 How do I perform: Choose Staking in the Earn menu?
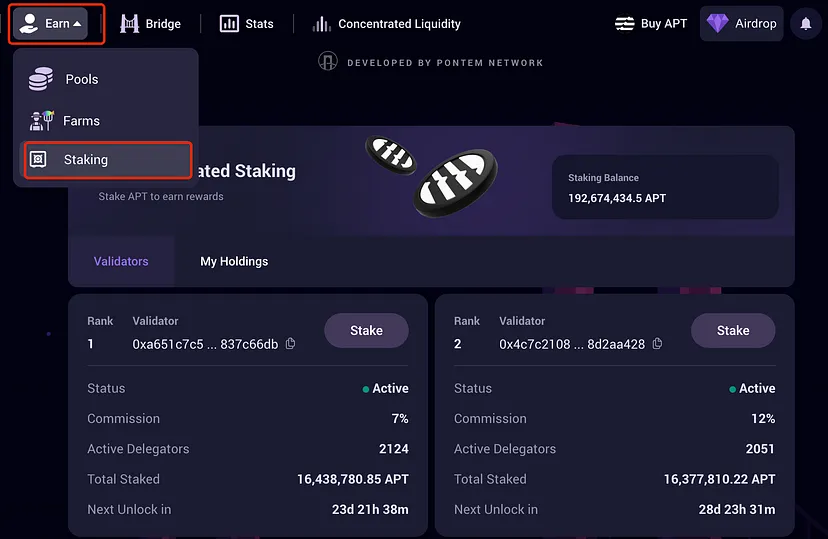(x=108, y=159)
